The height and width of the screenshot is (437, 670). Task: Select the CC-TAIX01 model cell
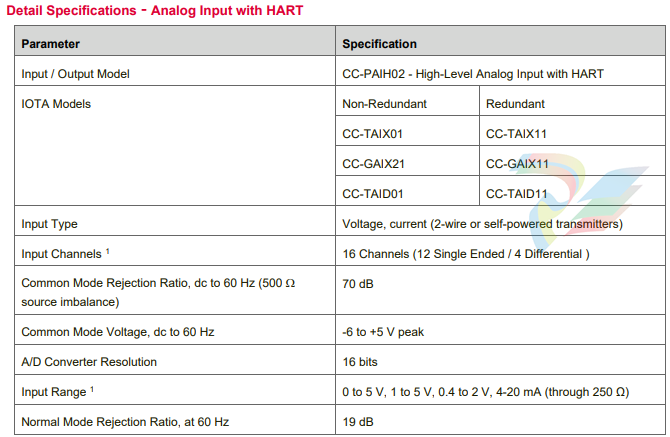(x=374, y=134)
